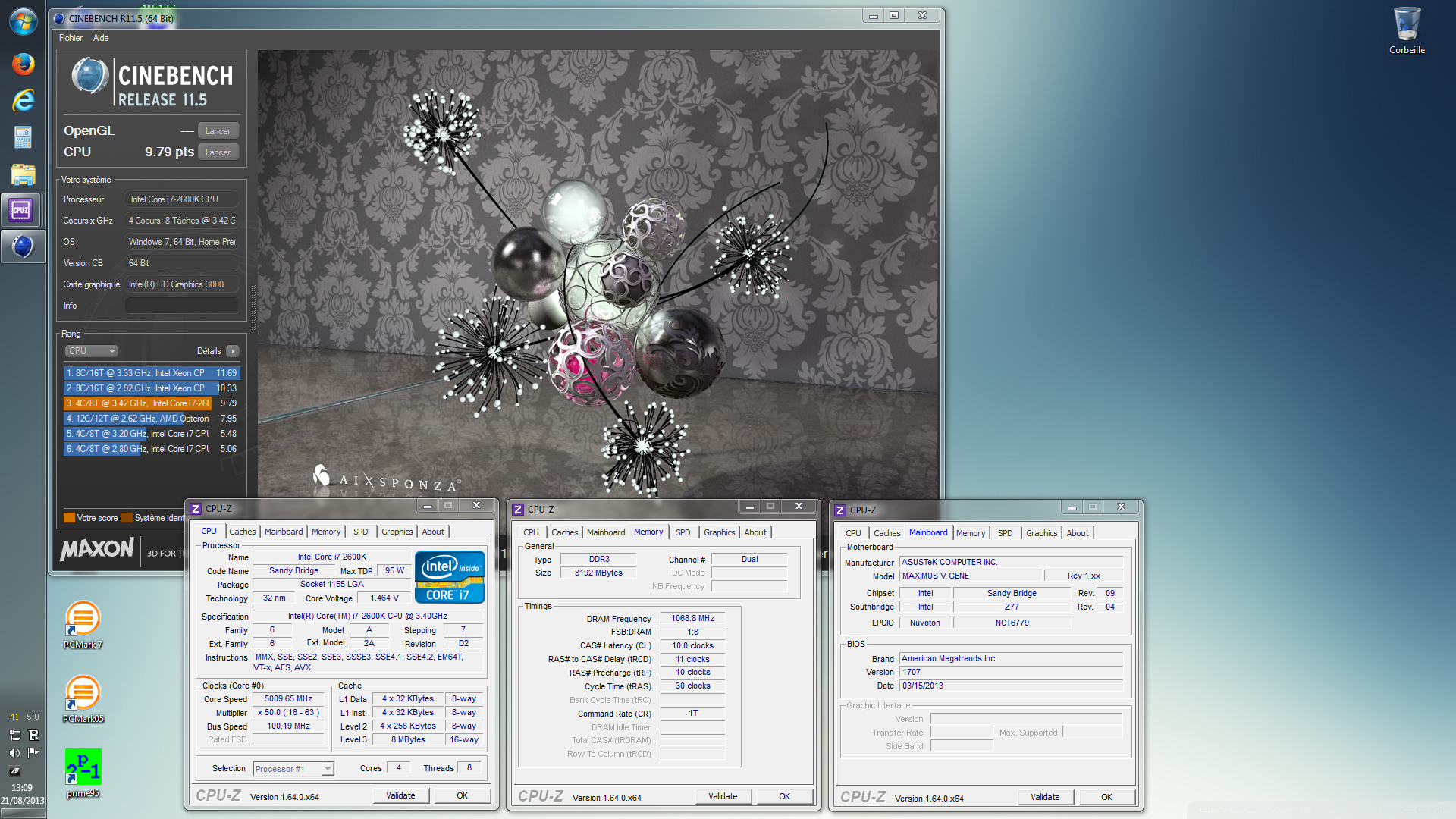Open the Calculator taskbar icon
Viewport: 1456px width, 819px height.
(x=23, y=137)
